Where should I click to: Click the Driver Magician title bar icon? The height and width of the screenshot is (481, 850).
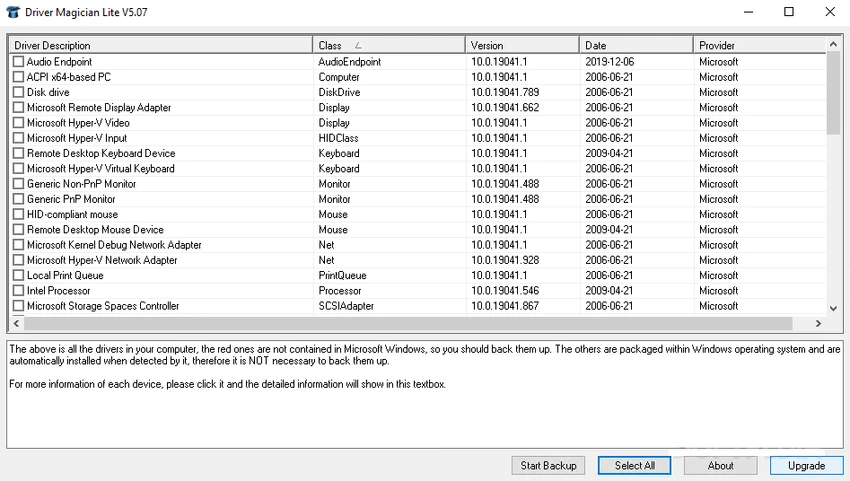13,12
